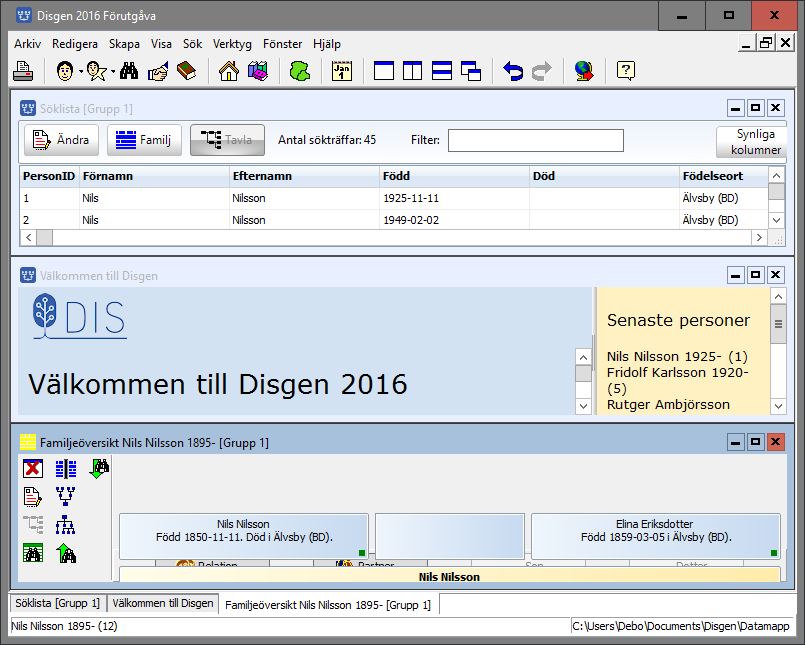Click the binoculars search icon in main toolbar
The height and width of the screenshot is (645, 805).
[x=129, y=71]
